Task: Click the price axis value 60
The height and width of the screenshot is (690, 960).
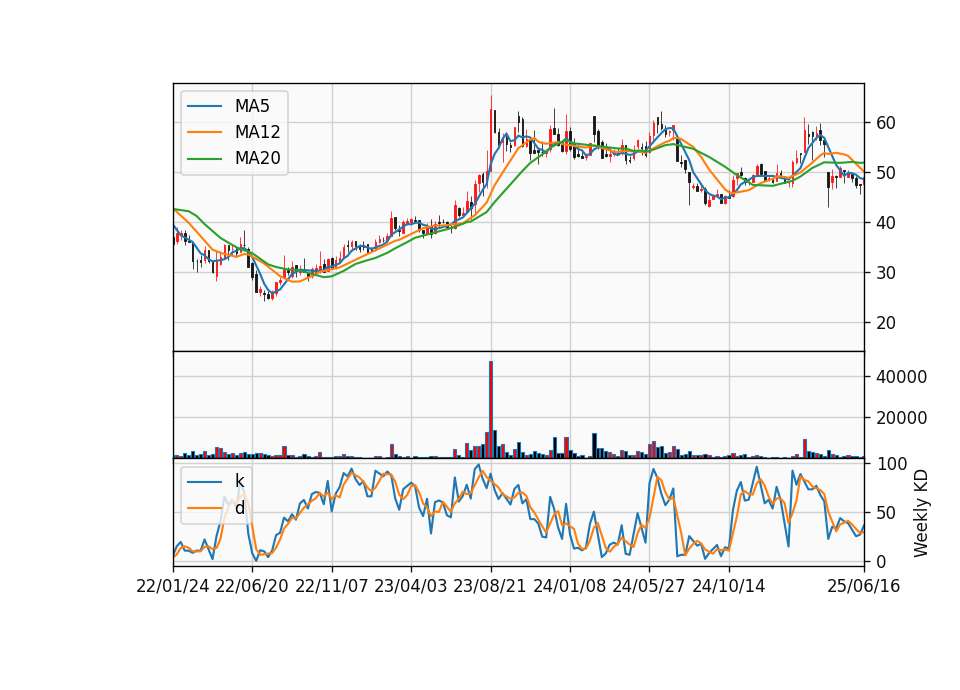Action: tap(886, 123)
